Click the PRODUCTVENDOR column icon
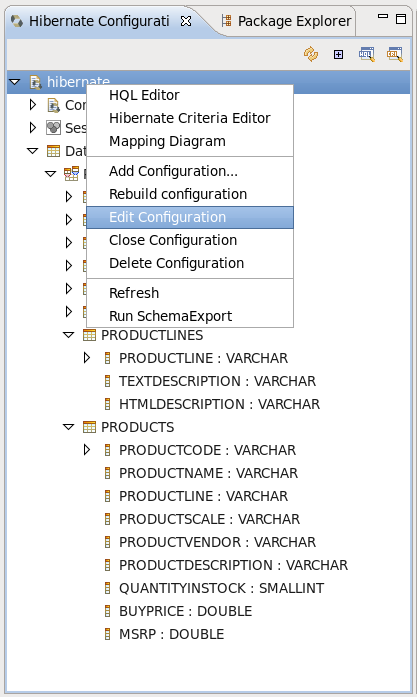Image resolution: width=417 pixels, height=697 pixels. (107, 542)
